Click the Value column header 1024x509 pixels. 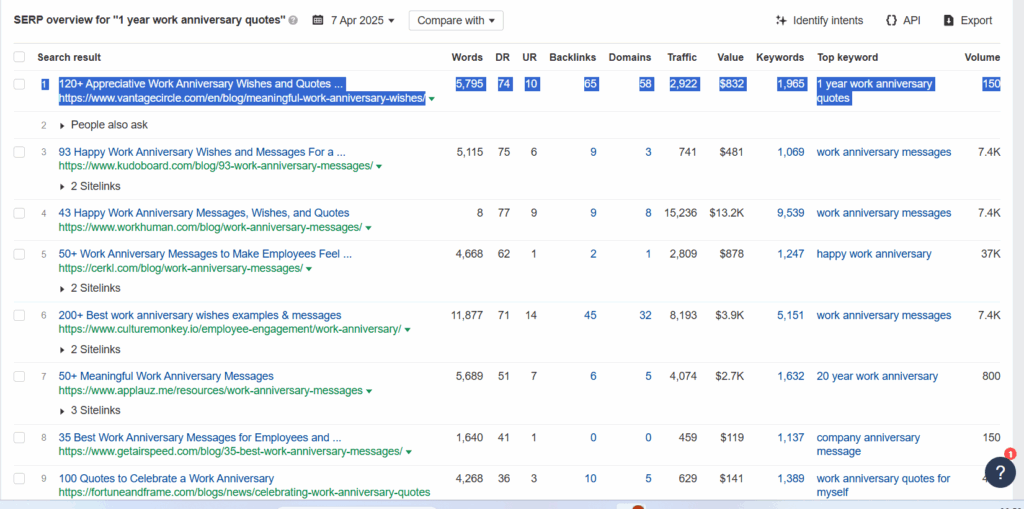(730, 57)
